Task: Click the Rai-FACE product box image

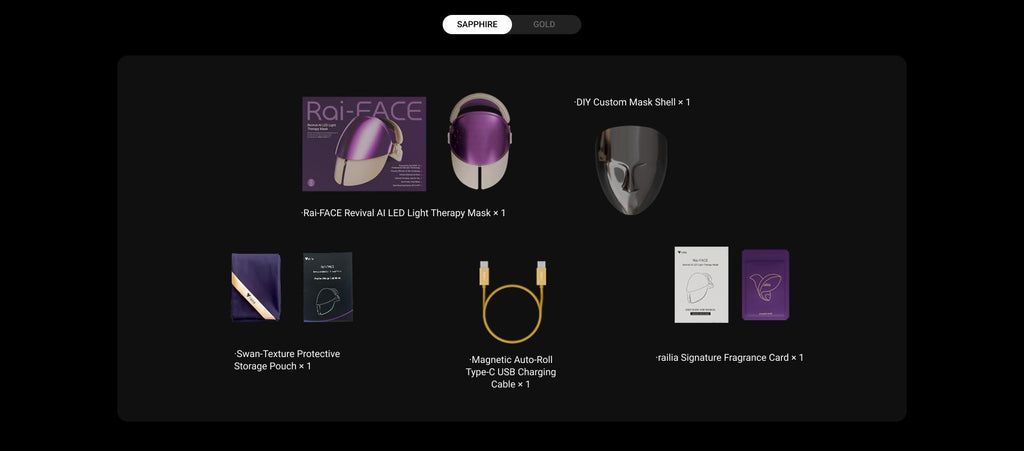Action: click(364, 144)
